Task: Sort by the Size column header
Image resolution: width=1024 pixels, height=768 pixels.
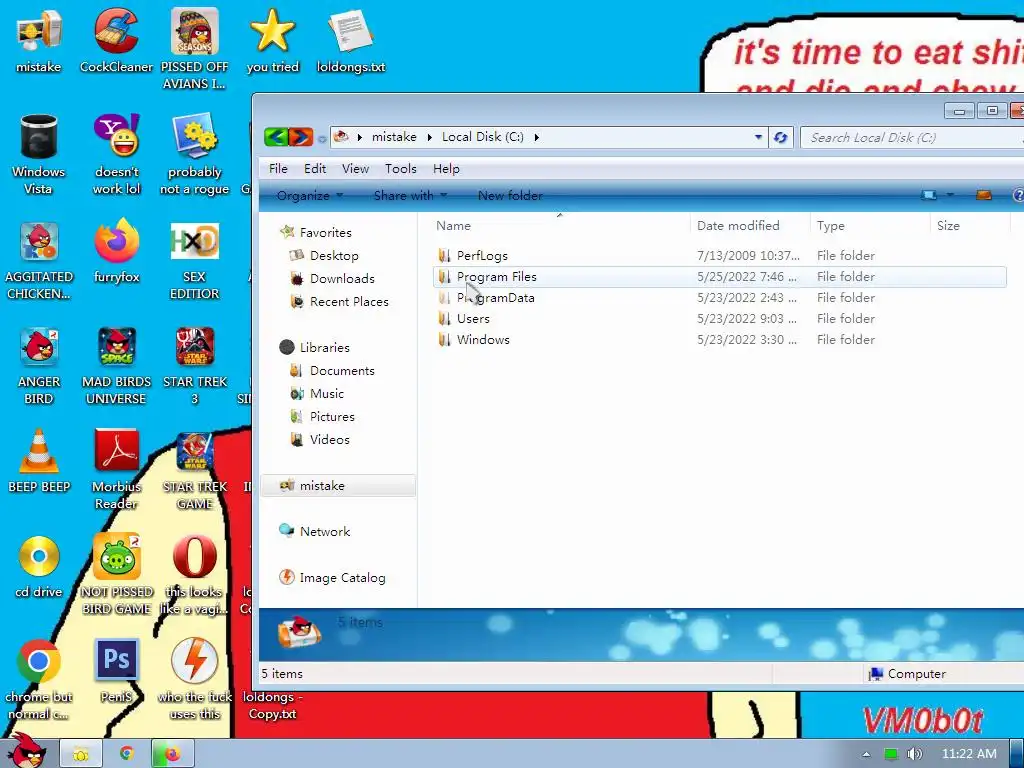Action: 970,225
